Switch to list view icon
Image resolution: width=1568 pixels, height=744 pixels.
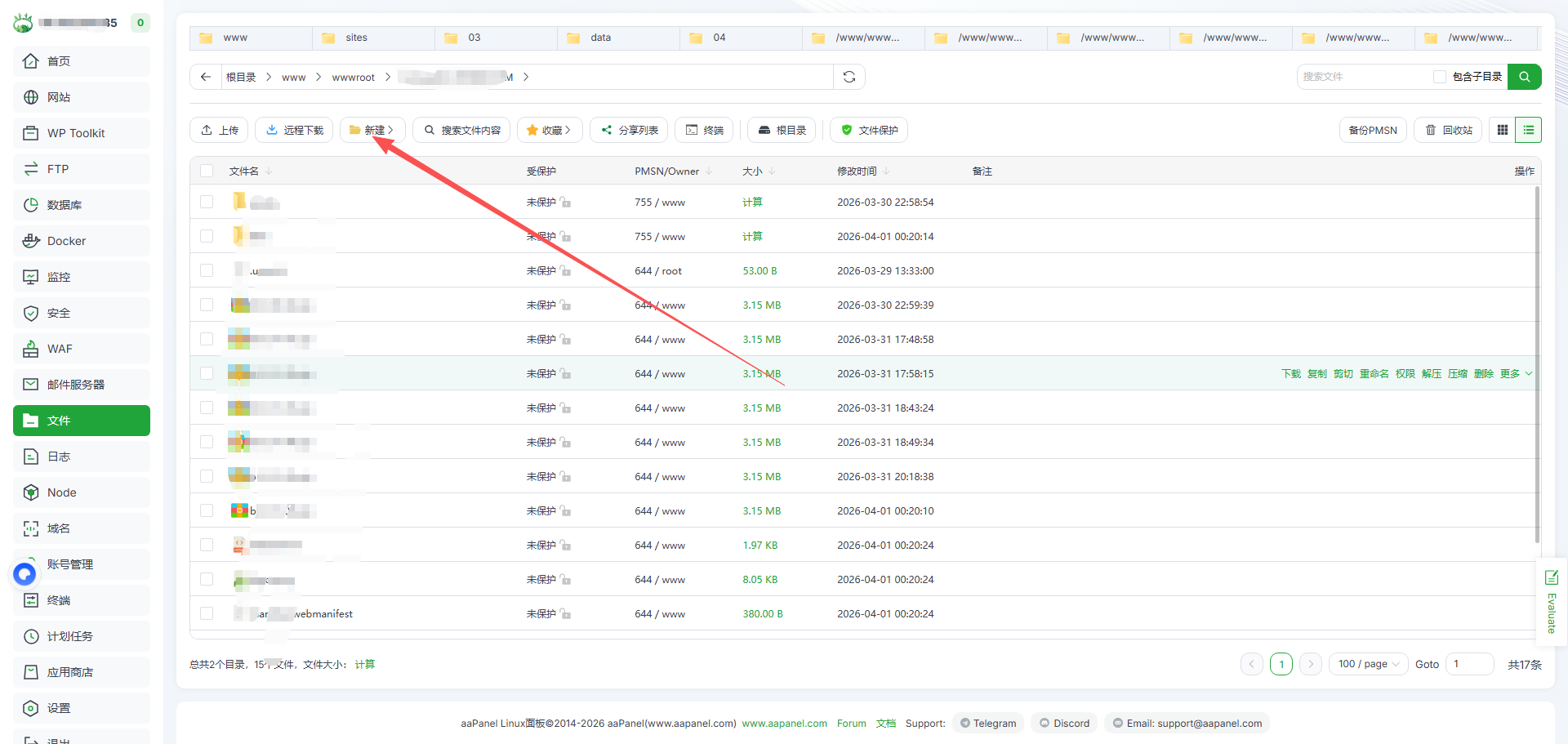click(x=1528, y=130)
